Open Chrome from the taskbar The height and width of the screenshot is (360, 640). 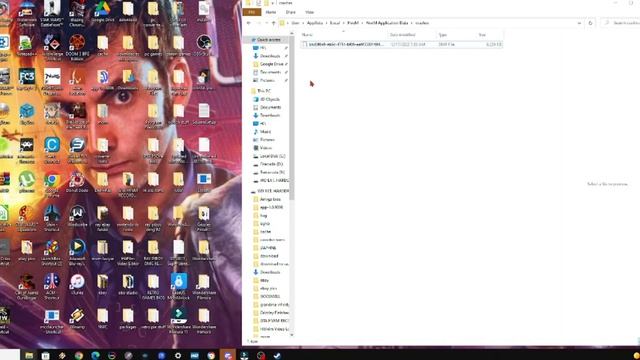[79, 356]
